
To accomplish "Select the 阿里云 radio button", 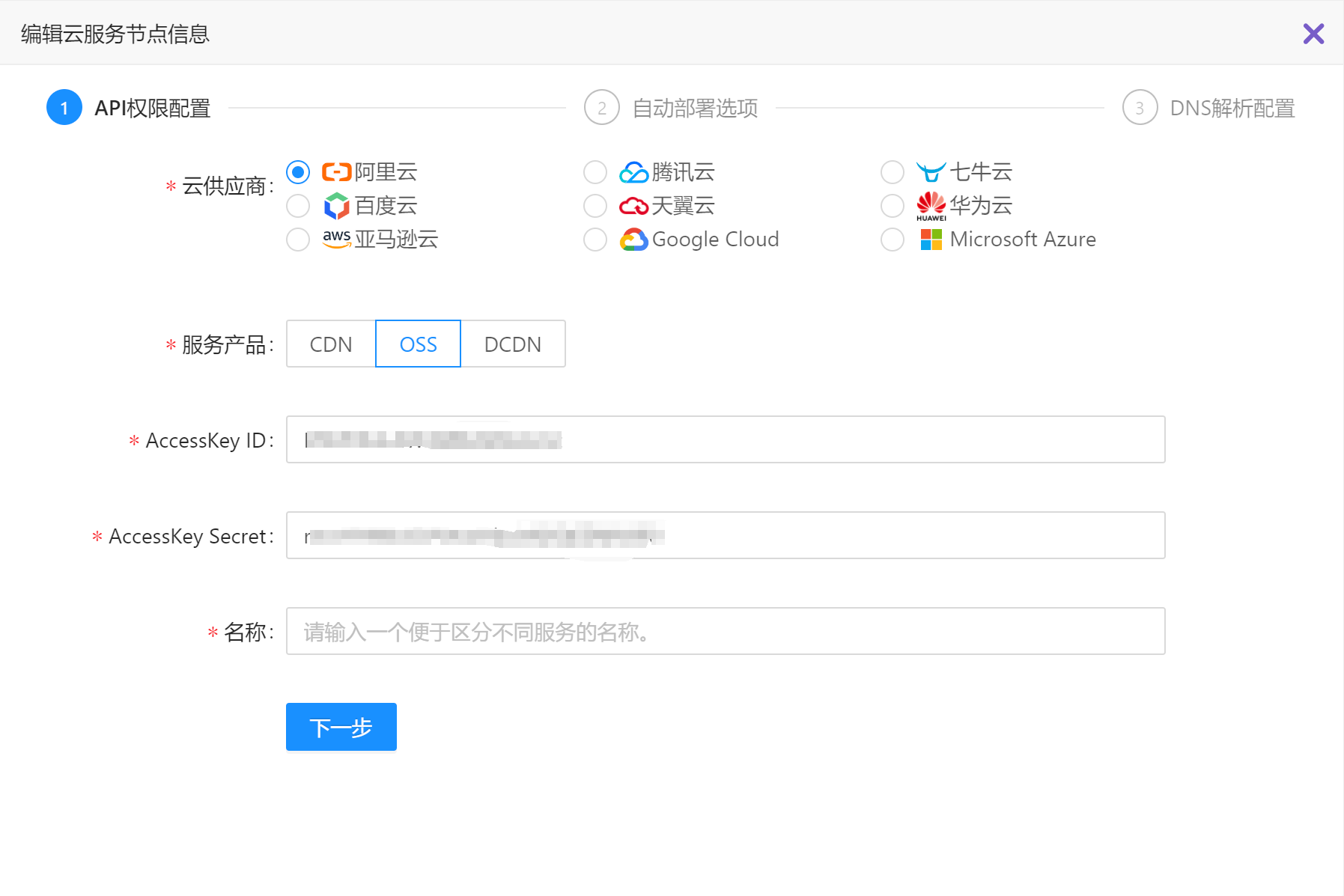I will tap(298, 172).
